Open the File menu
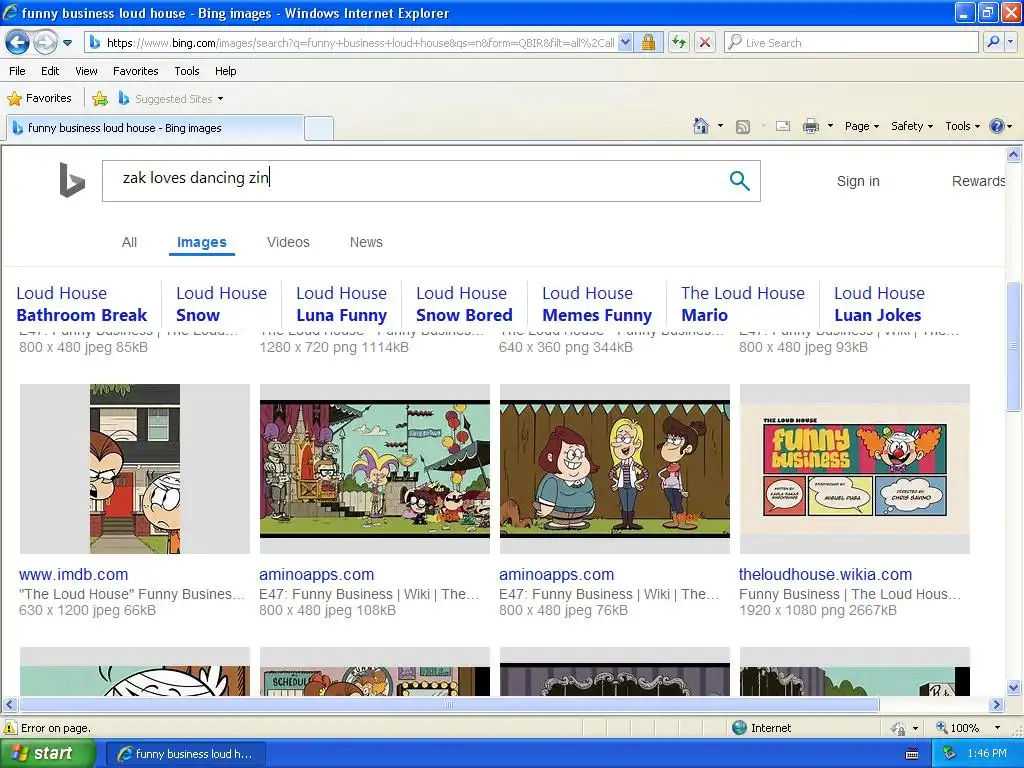 17,71
